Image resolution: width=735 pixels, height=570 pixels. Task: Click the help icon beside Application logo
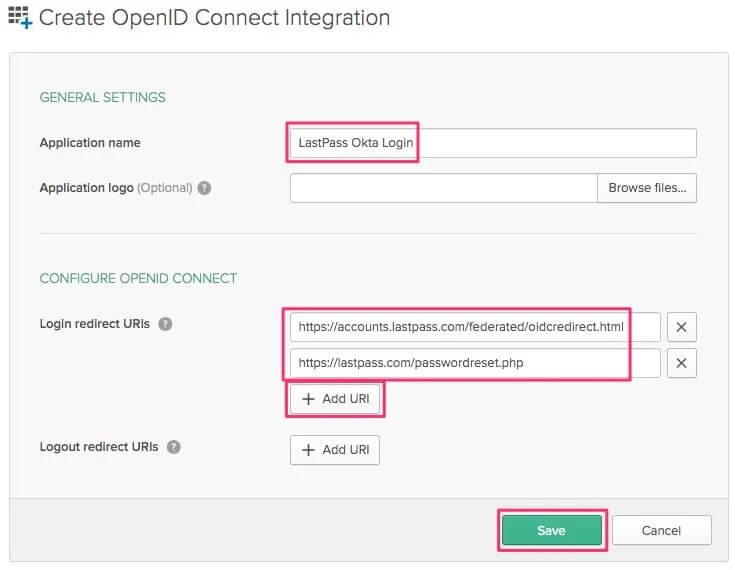pyautogui.click(x=204, y=188)
